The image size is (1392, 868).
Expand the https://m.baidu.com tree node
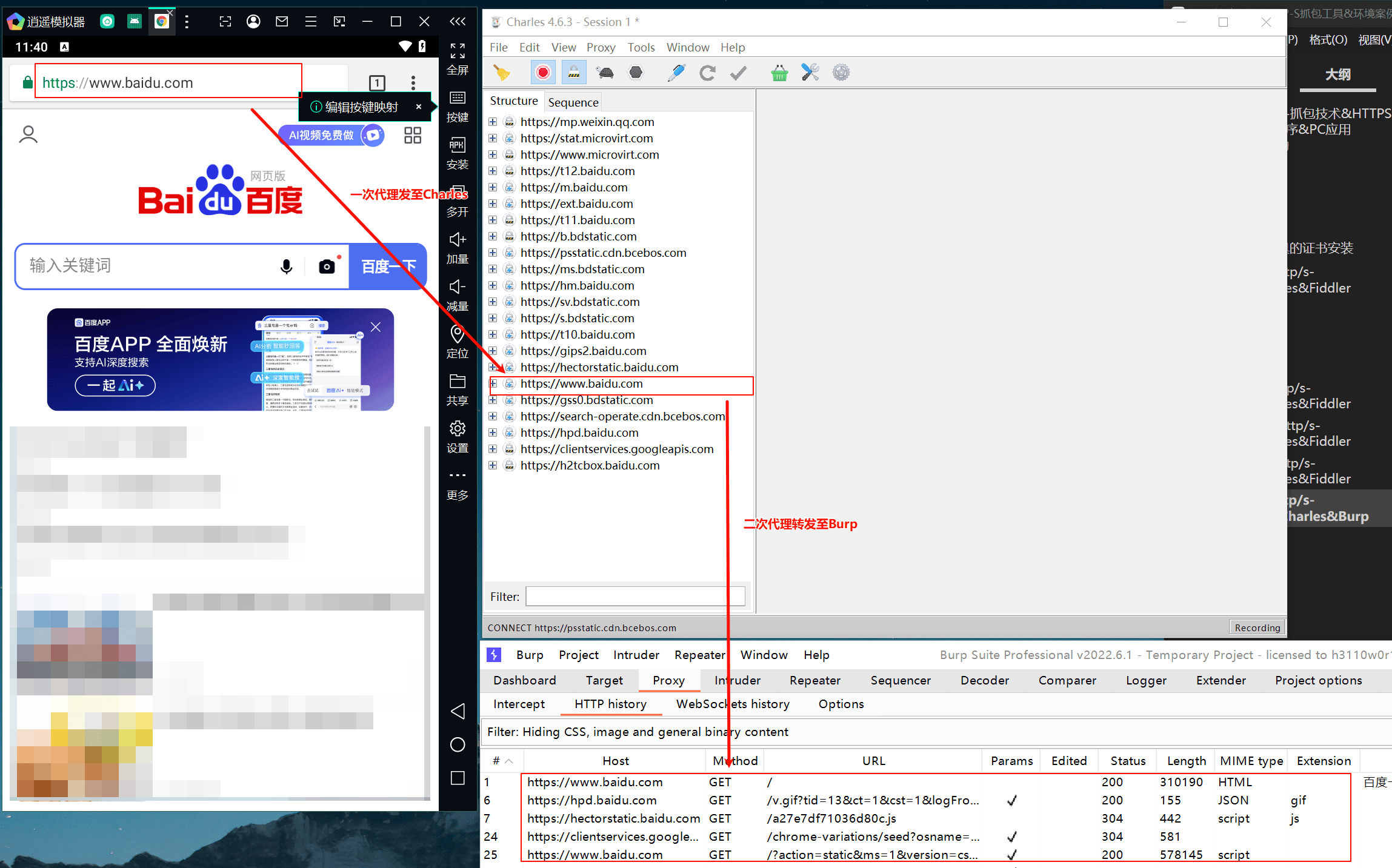pos(493,187)
